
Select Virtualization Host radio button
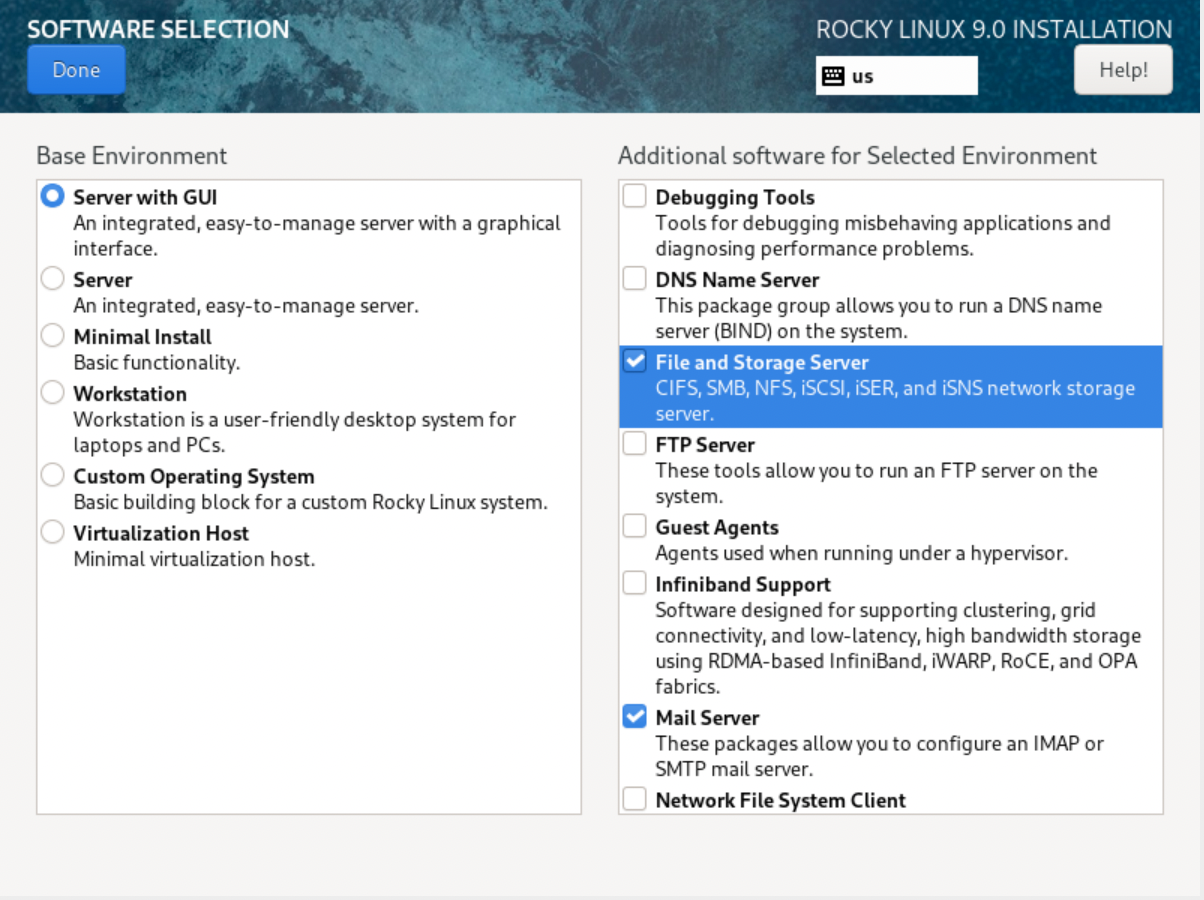[x=52, y=533]
